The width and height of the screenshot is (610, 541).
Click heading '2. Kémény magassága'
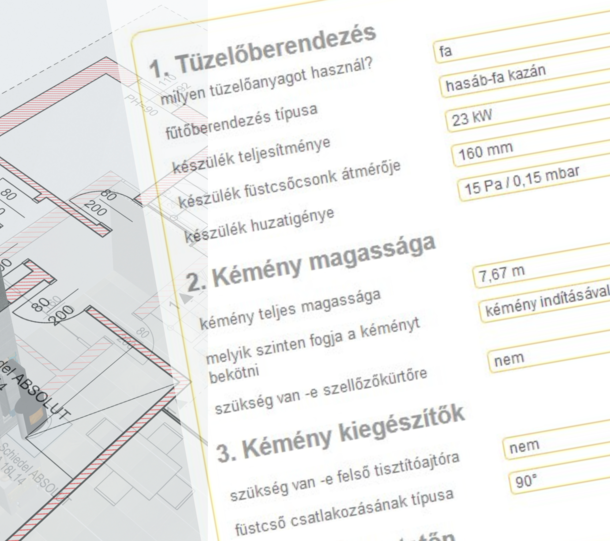point(311,263)
